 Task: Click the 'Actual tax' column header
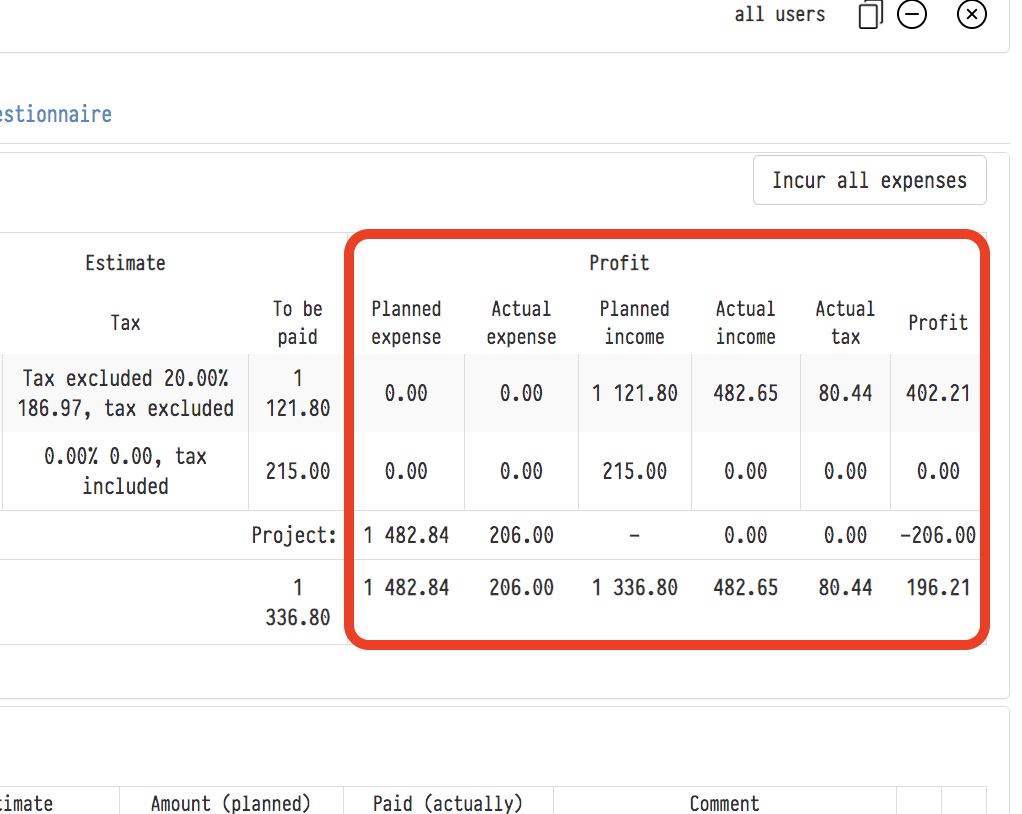click(x=845, y=323)
